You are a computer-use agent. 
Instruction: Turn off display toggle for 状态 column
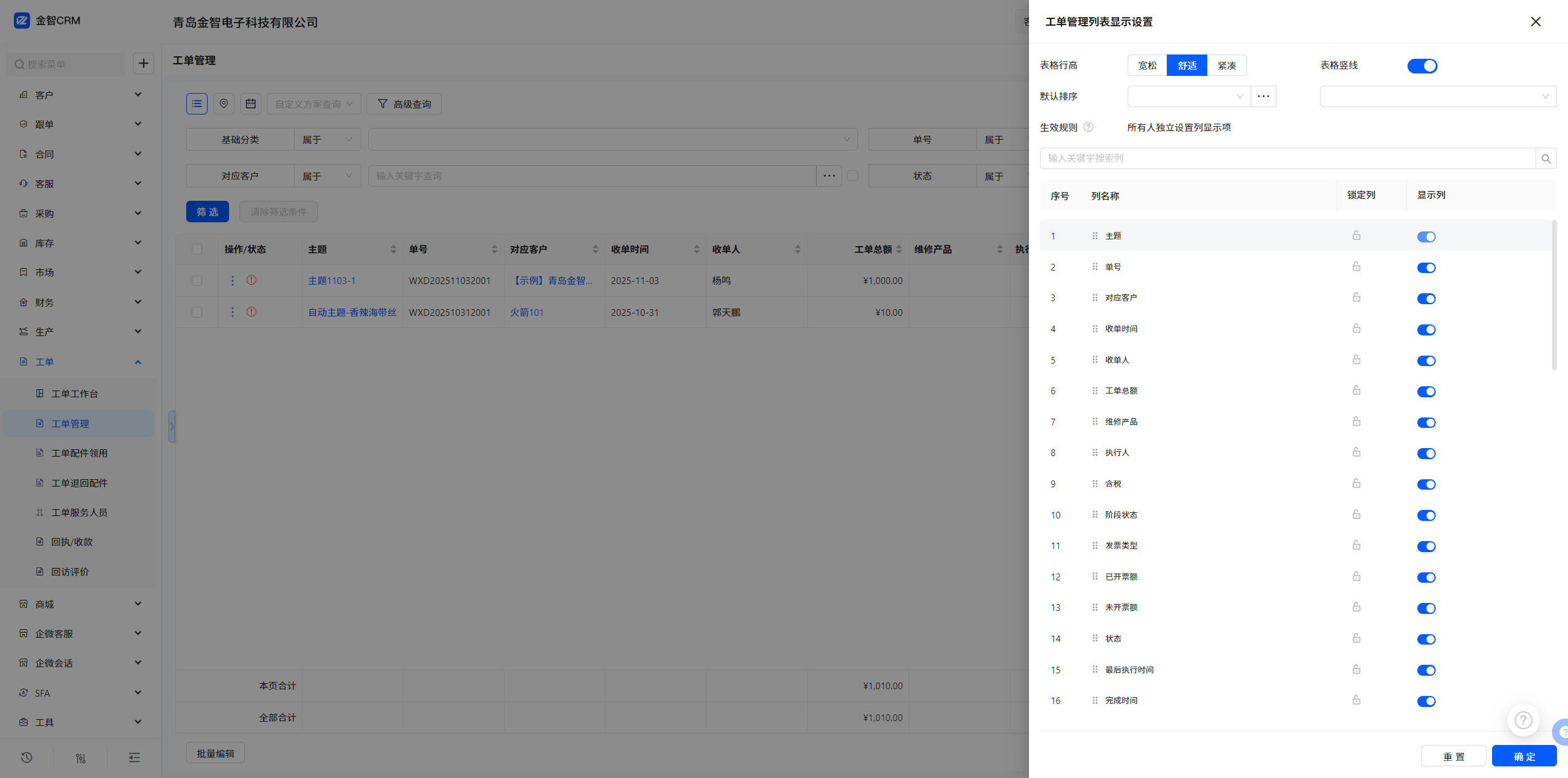click(x=1426, y=639)
